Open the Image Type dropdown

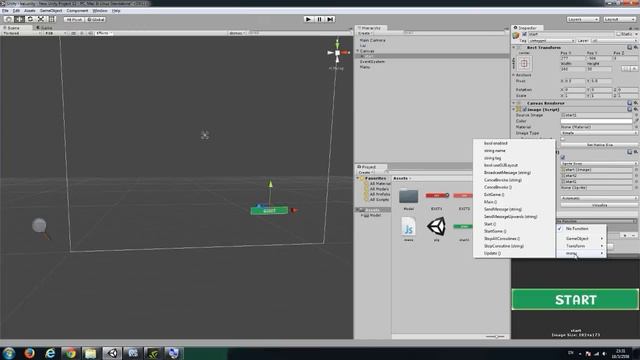(x=599, y=133)
